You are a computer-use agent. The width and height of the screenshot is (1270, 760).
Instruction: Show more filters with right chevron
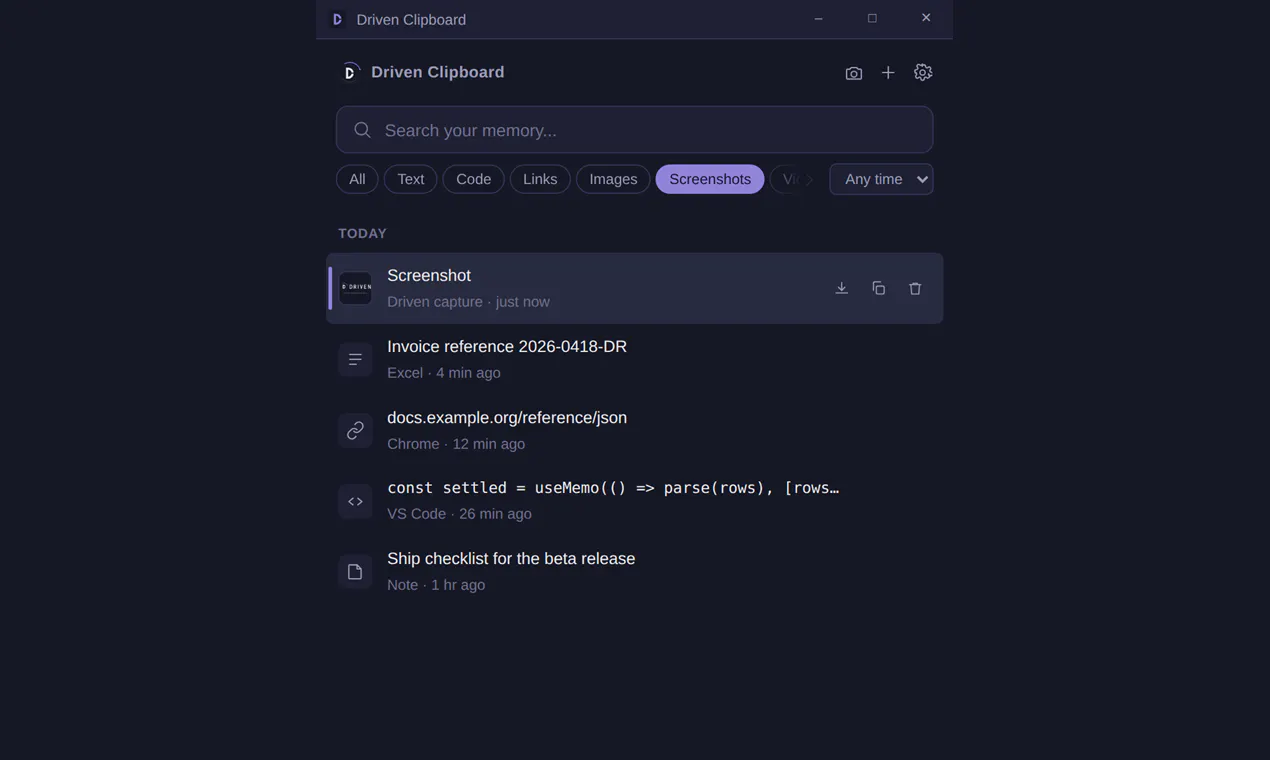click(809, 180)
